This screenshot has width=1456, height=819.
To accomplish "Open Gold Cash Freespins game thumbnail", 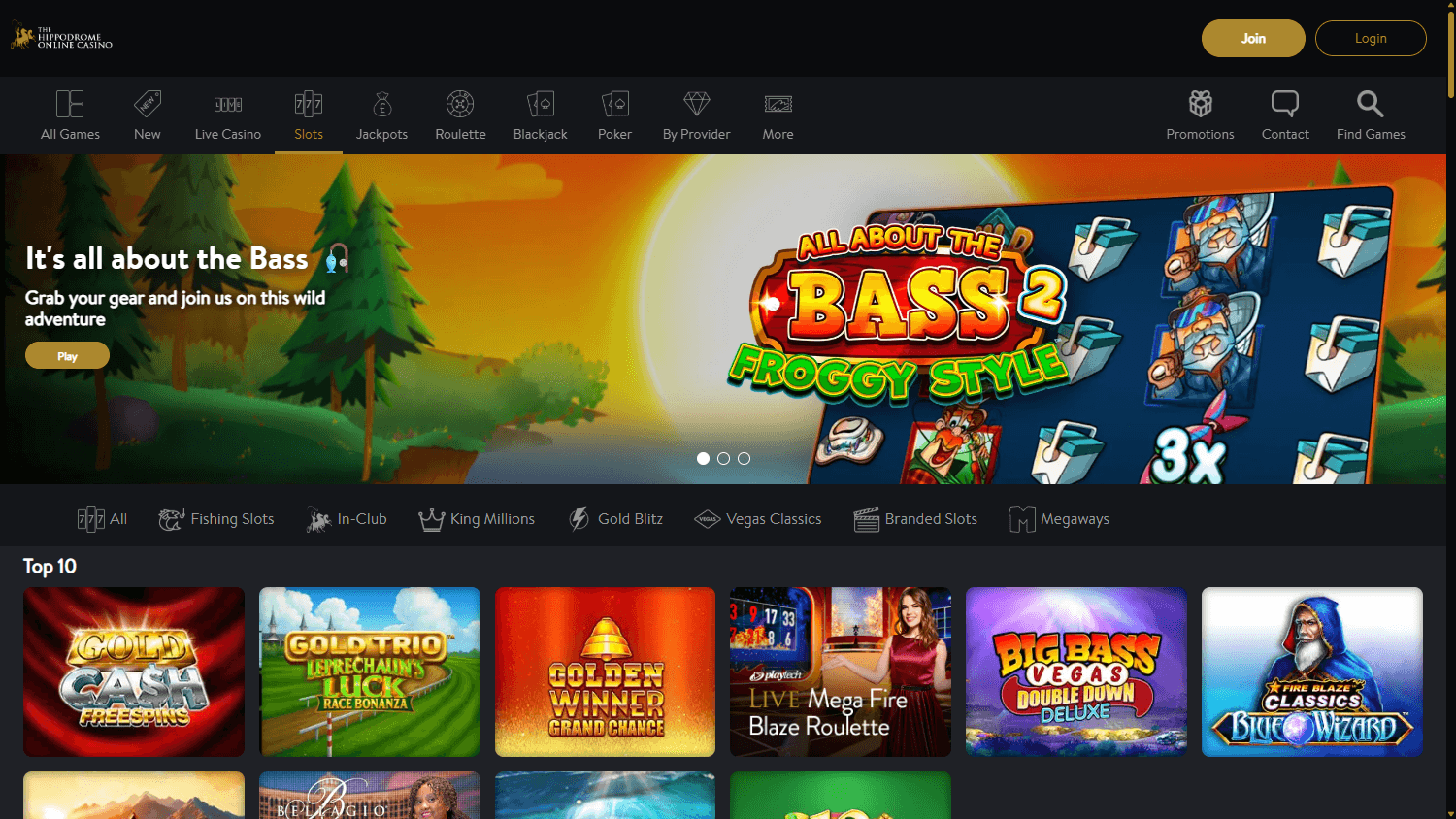I will point(134,672).
